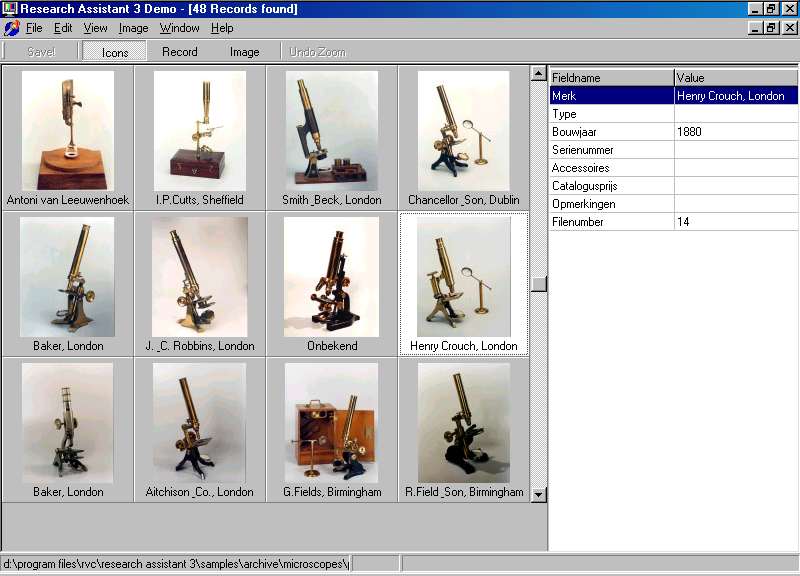Click the Undo Zoom toolbar button

click(317, 52)
